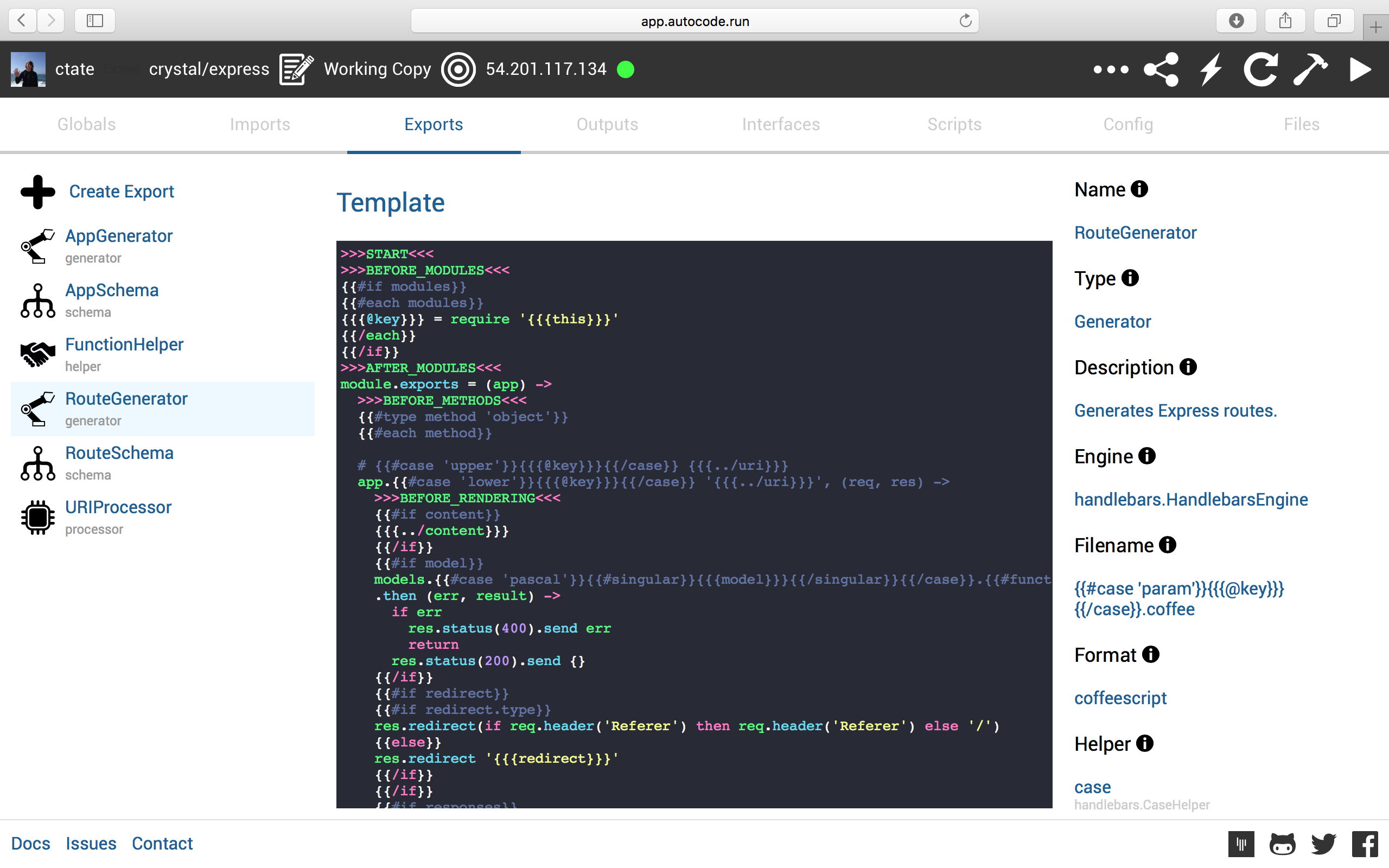Image resolution: width=1389 pixels, height=868 pixels.
Task: Open the Docs link in the footer
Action: 31,843
